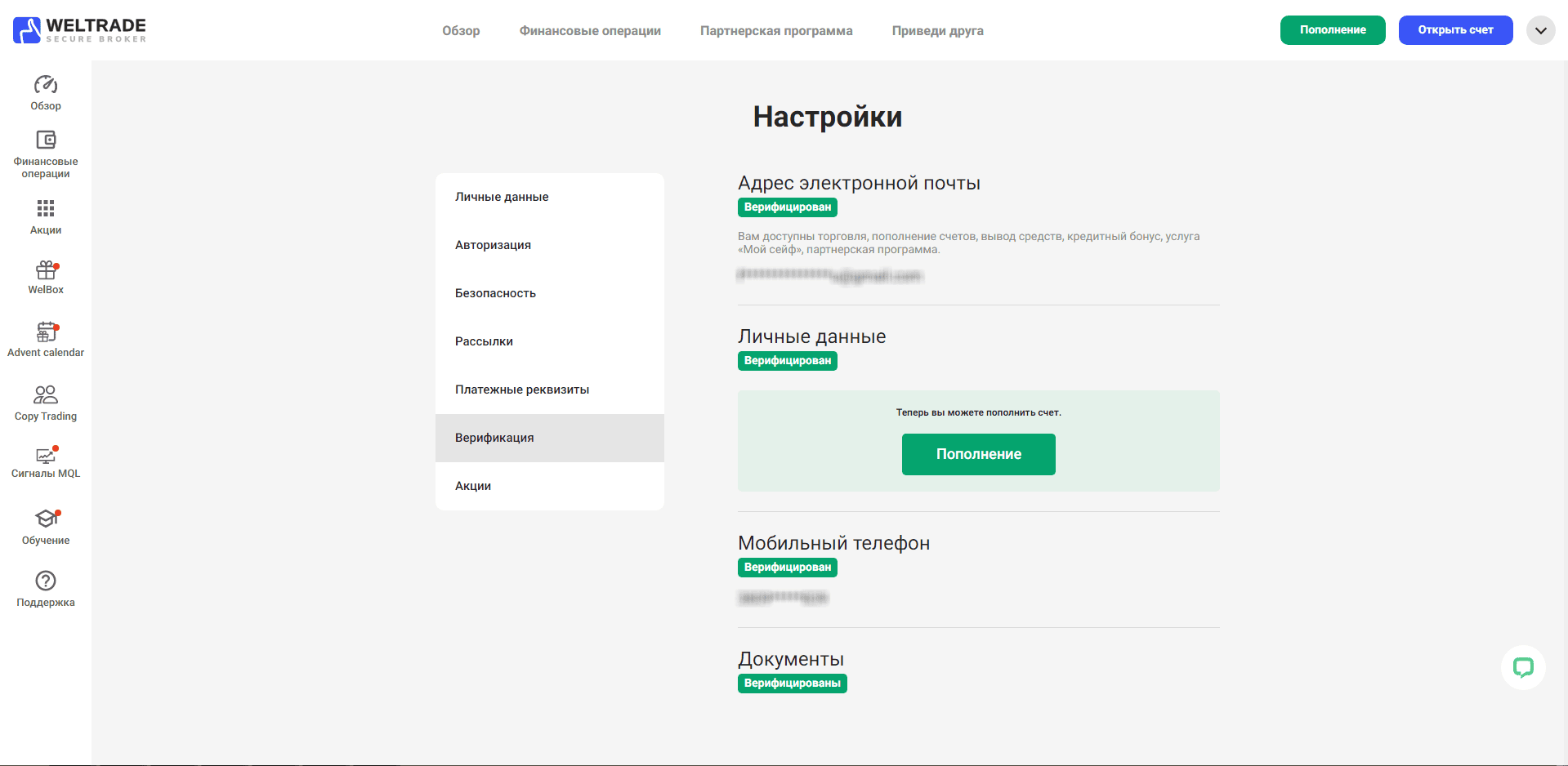Click the Copy Trading sidebar label

46,416
